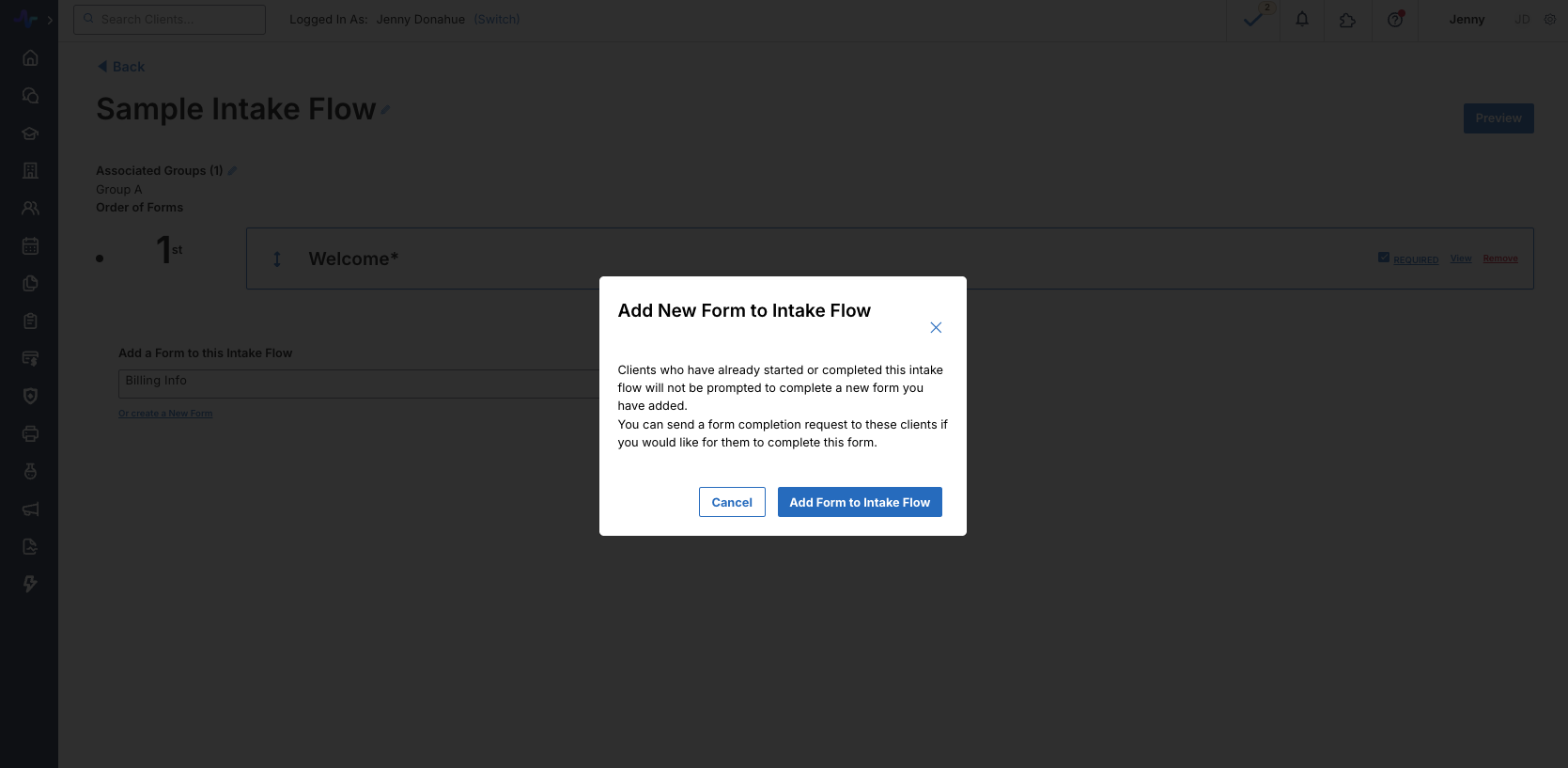Click the View link for Welcome form
This screenshot has width=1568, height=768.
tap(1461, 259)
